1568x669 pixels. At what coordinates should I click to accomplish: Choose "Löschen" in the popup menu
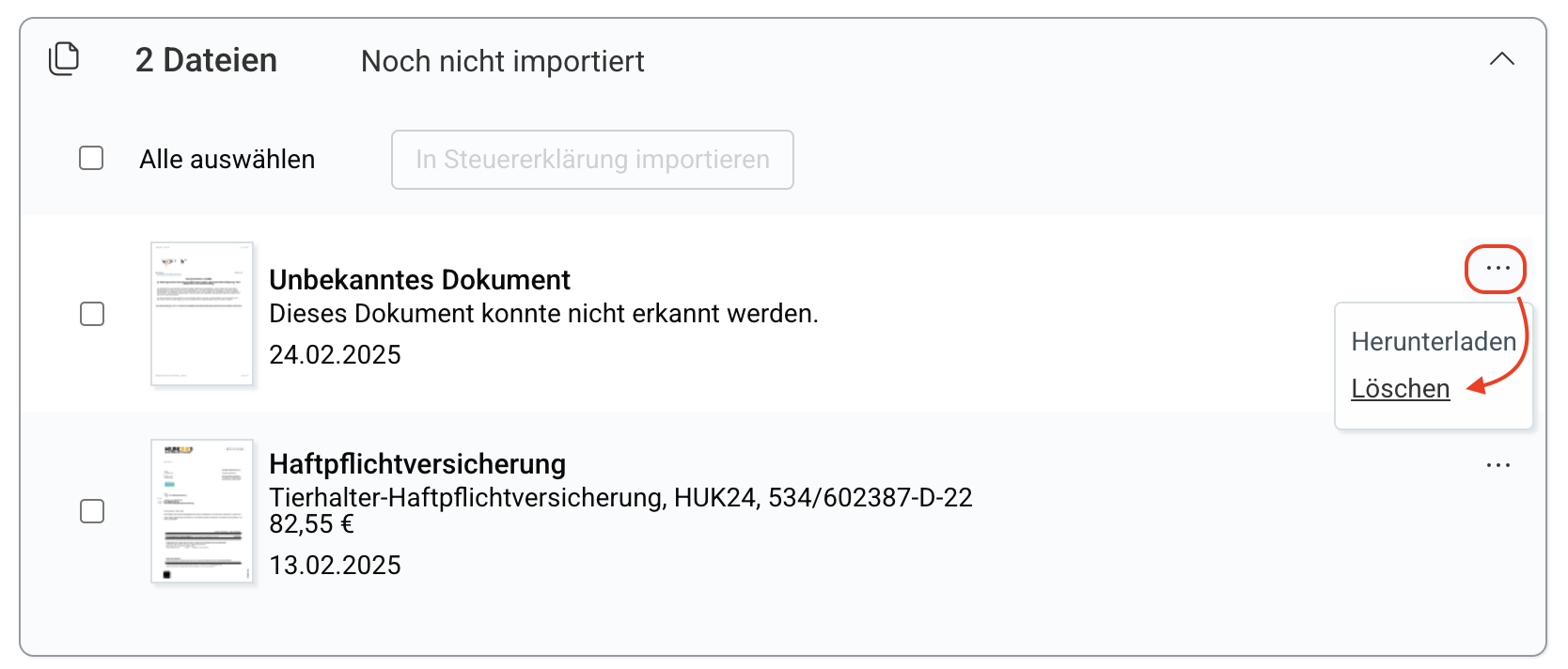click(1400, 389)
